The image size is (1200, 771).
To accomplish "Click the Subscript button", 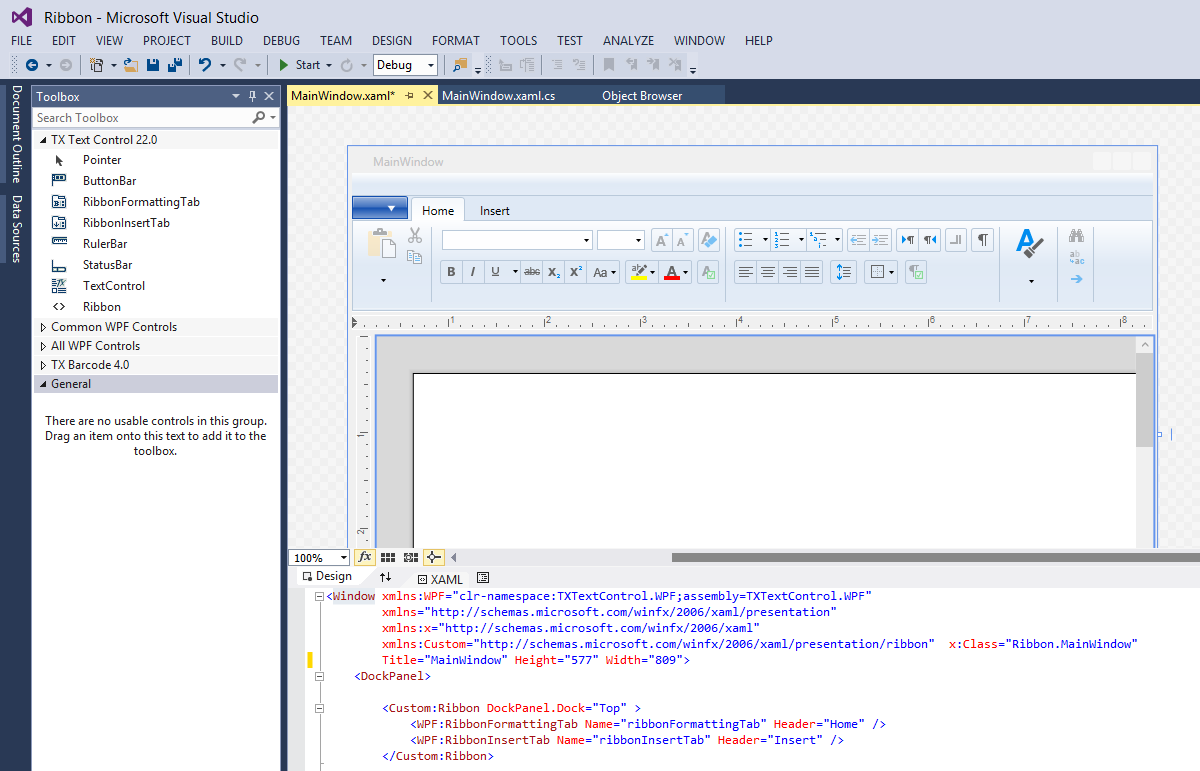I will coord(554,272).
